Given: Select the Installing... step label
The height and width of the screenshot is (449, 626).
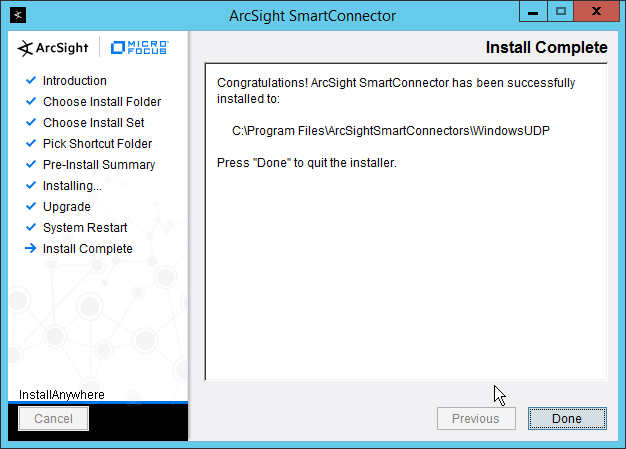Looking at the screenshot, I should (72, 186).
